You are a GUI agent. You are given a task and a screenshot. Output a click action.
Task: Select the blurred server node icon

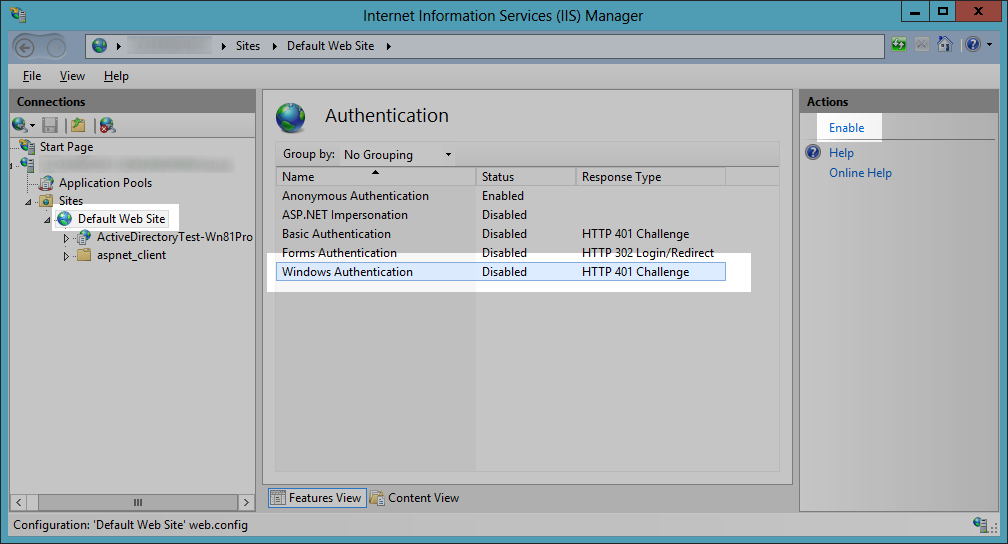27,165
